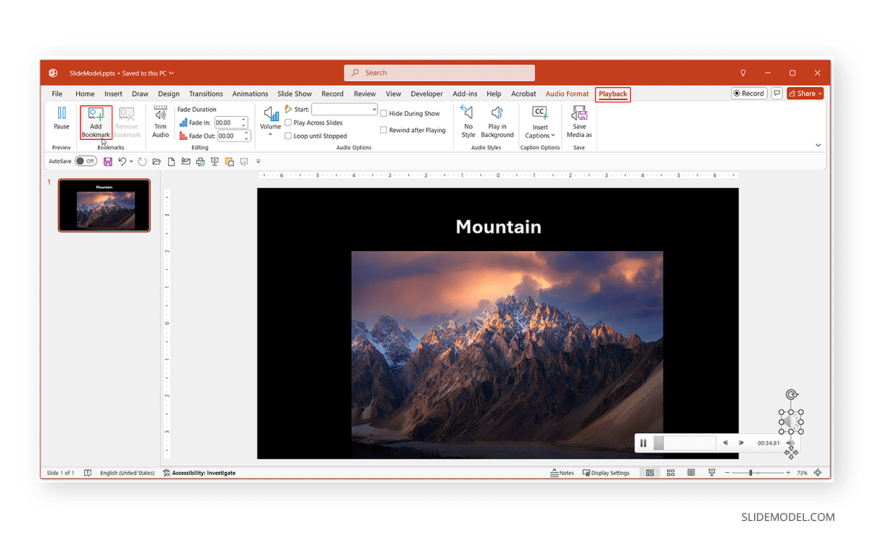Click the Add Bookmark button

coord(95,122)
